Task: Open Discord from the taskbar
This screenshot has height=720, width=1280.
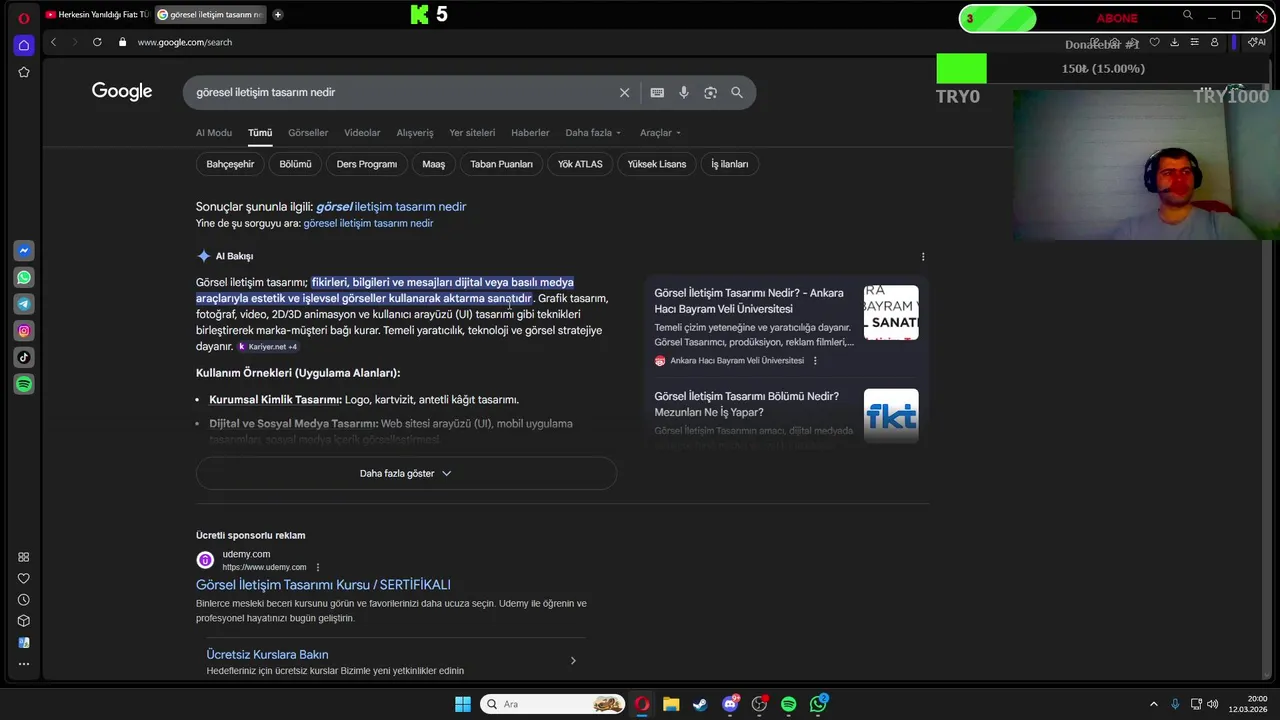Action: [x=730, y=704]
